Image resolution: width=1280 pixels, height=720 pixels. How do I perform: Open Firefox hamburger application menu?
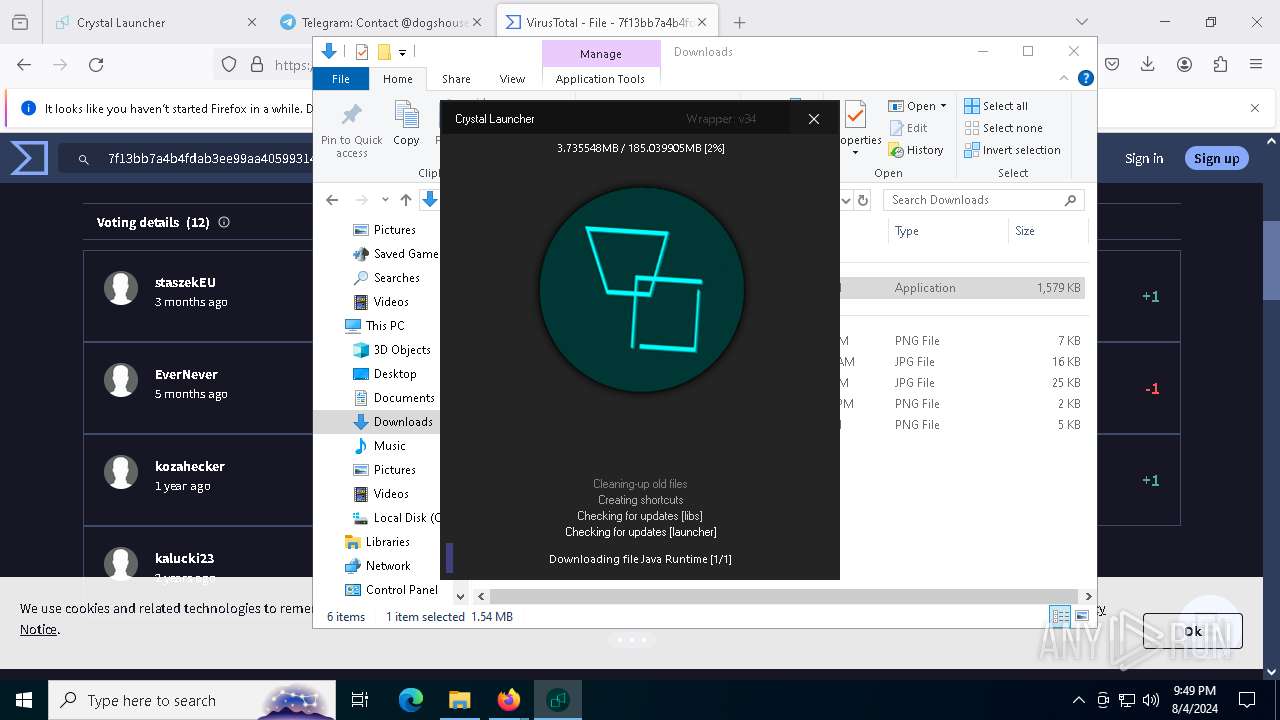[1256, 64]
